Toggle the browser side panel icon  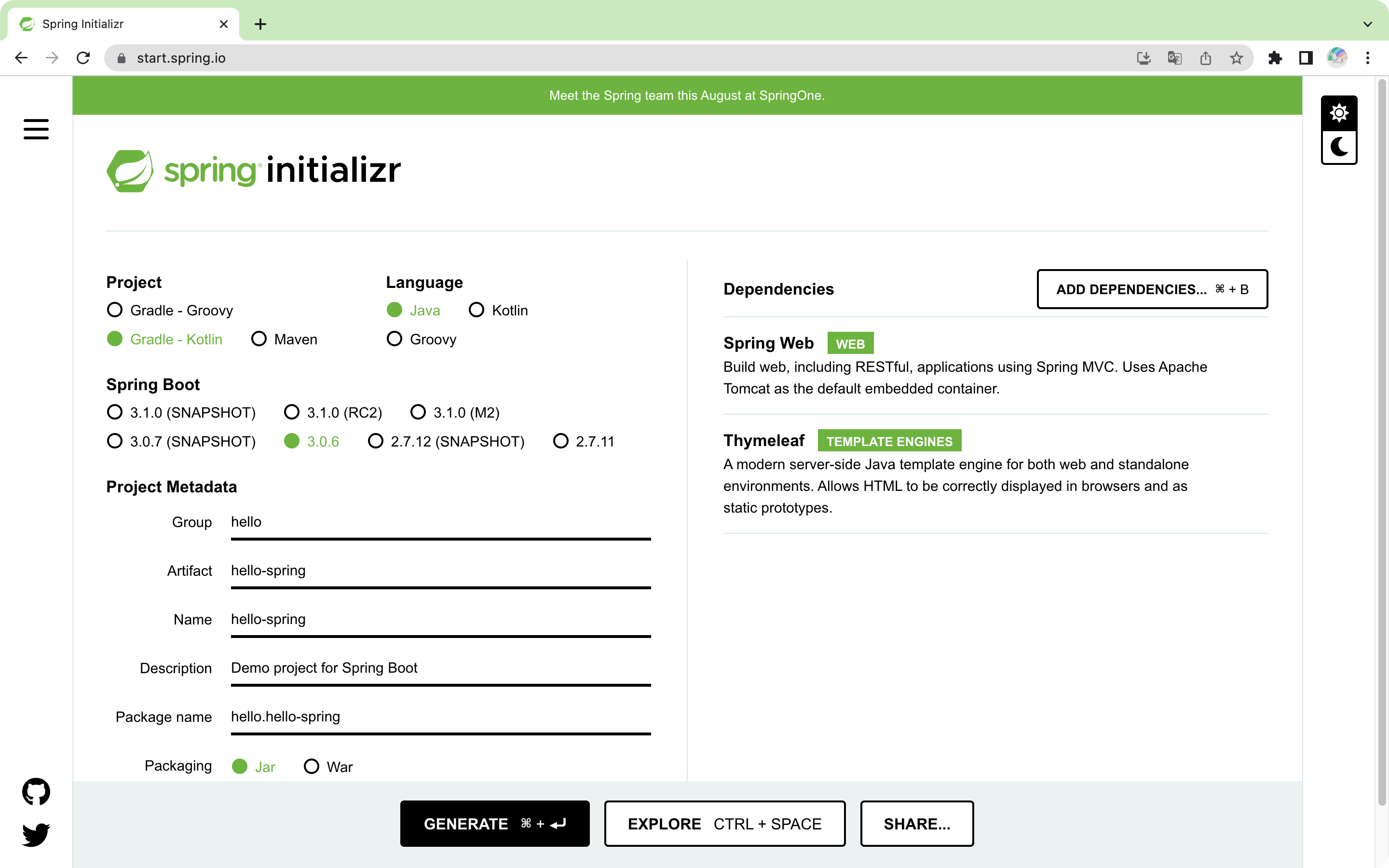point(1306,58)
